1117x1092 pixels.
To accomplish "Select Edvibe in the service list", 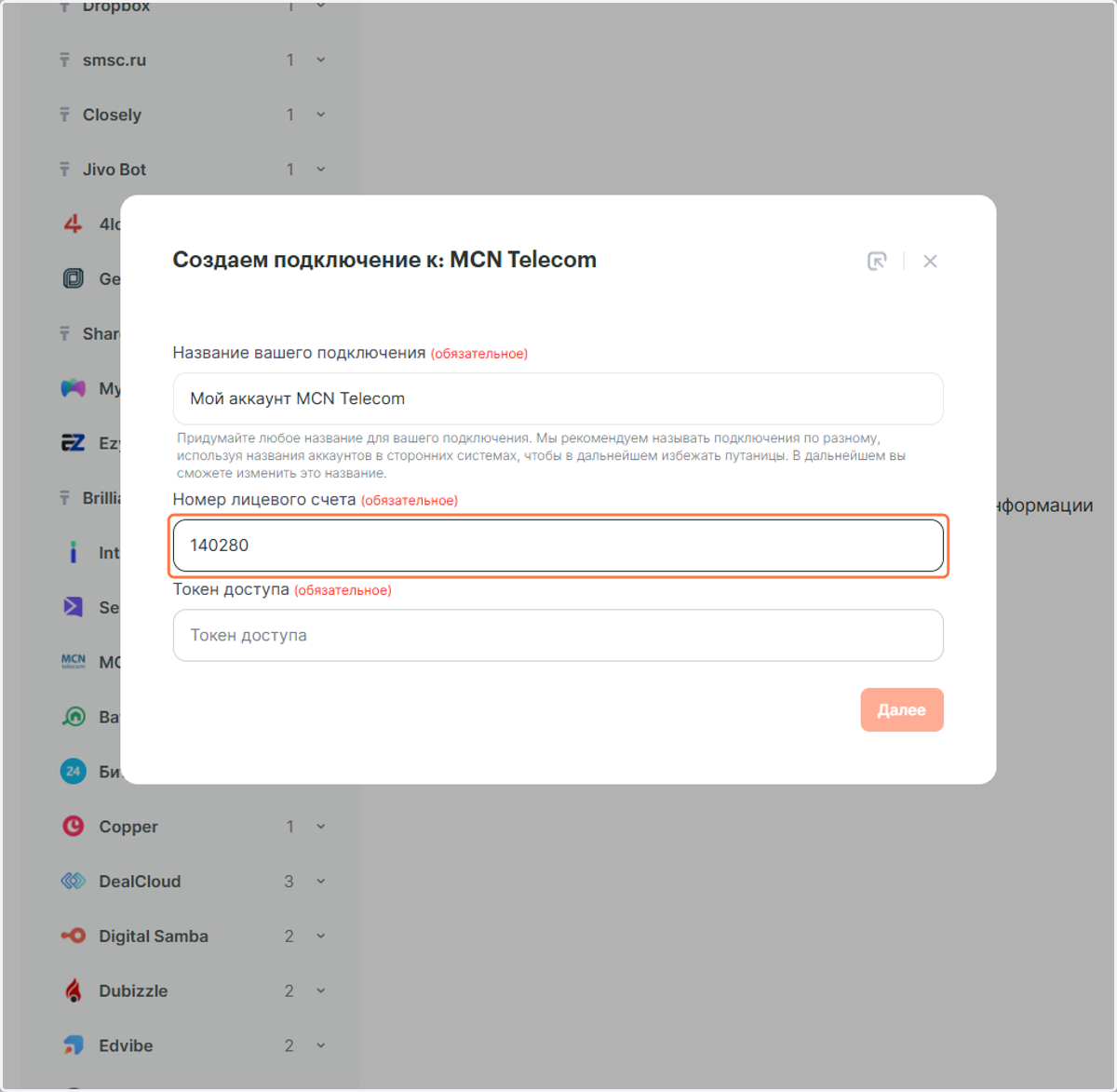I will click(126, 1045).
